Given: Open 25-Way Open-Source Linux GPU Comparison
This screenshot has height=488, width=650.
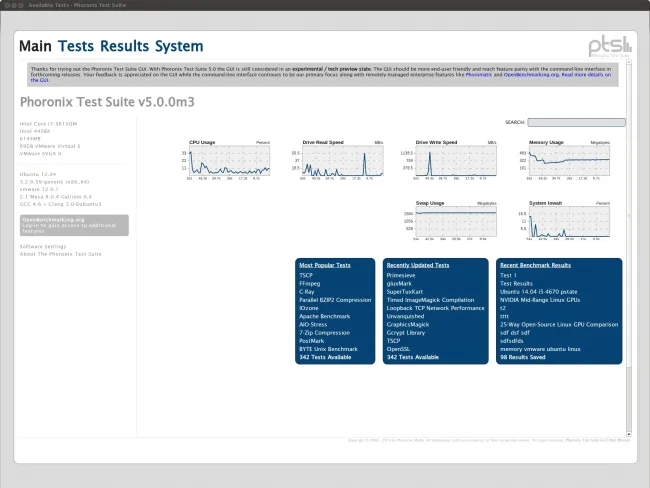Looking at the screenshot, I should point(559,325).
